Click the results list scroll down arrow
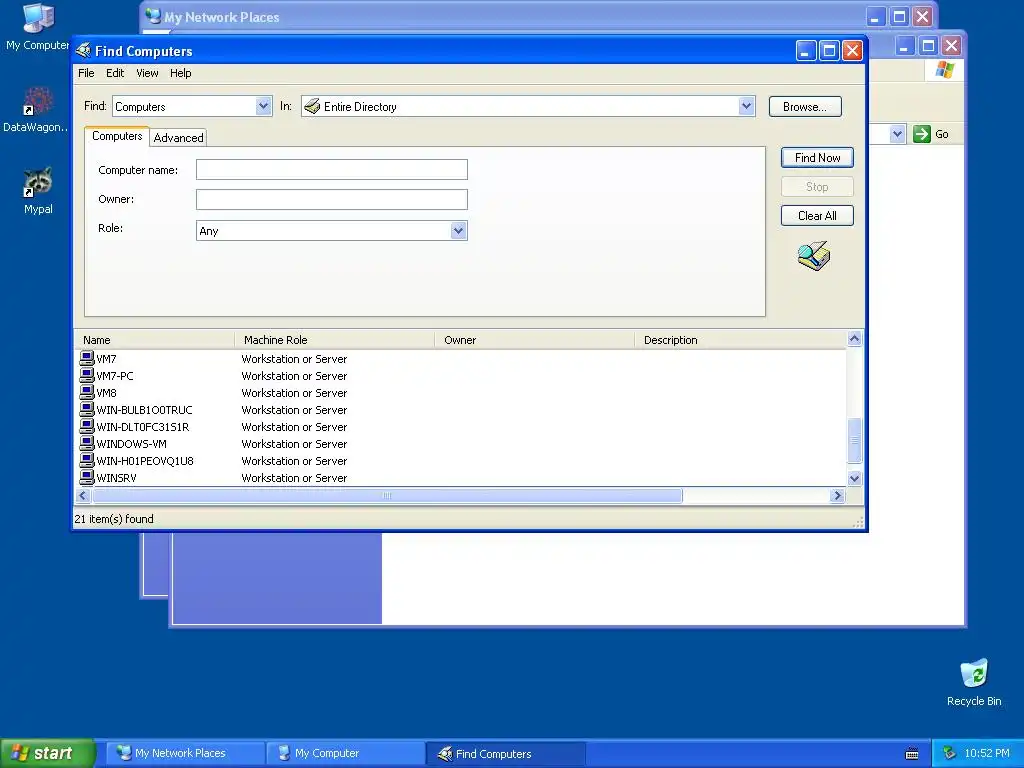This screenshot has width=1024, height=768. pos(854,478)
